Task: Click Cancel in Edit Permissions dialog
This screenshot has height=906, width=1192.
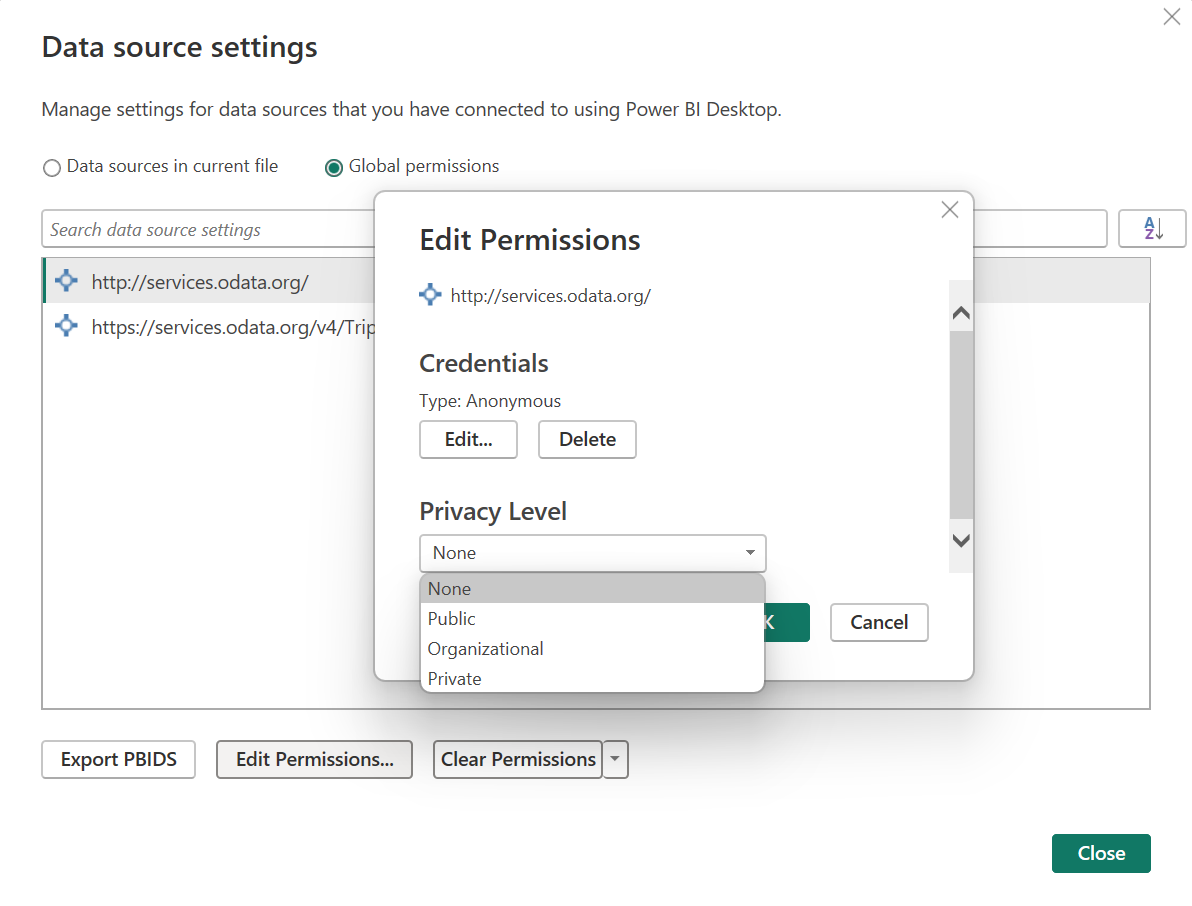Action: [879, 622]
